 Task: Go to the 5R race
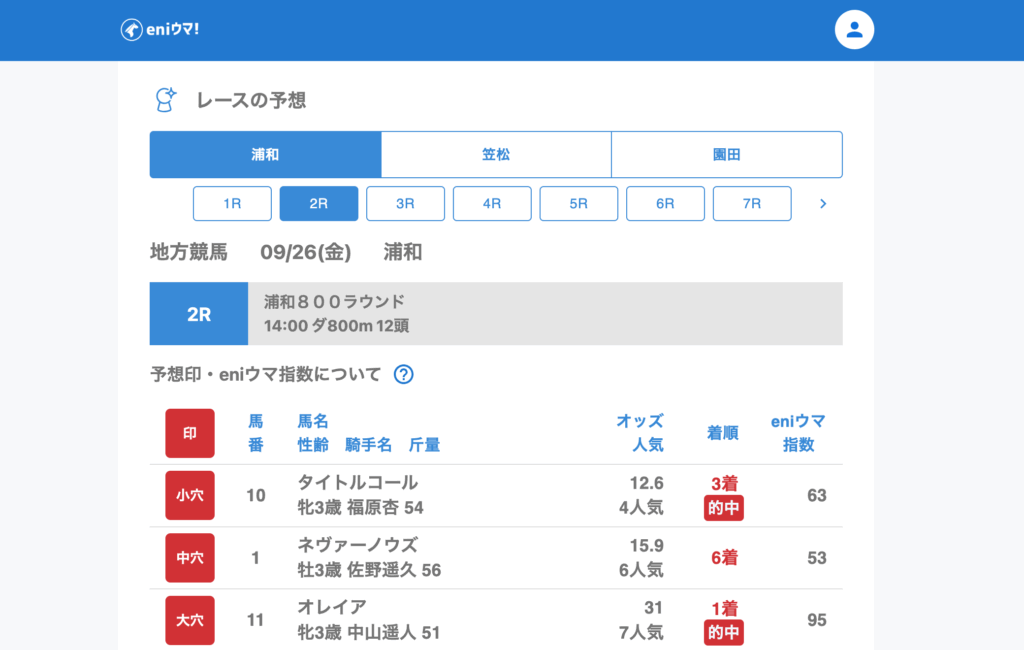[579, 203]
